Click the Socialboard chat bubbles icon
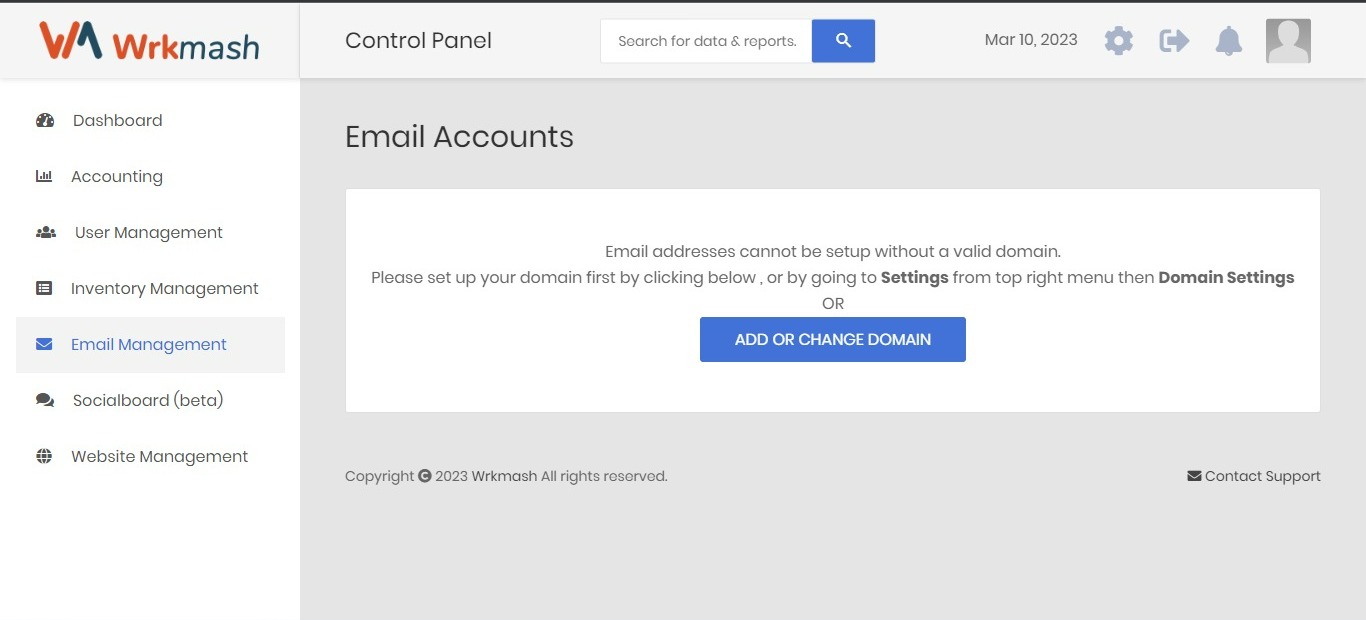The image size is (1366, 620). click(x=45, y=401)
